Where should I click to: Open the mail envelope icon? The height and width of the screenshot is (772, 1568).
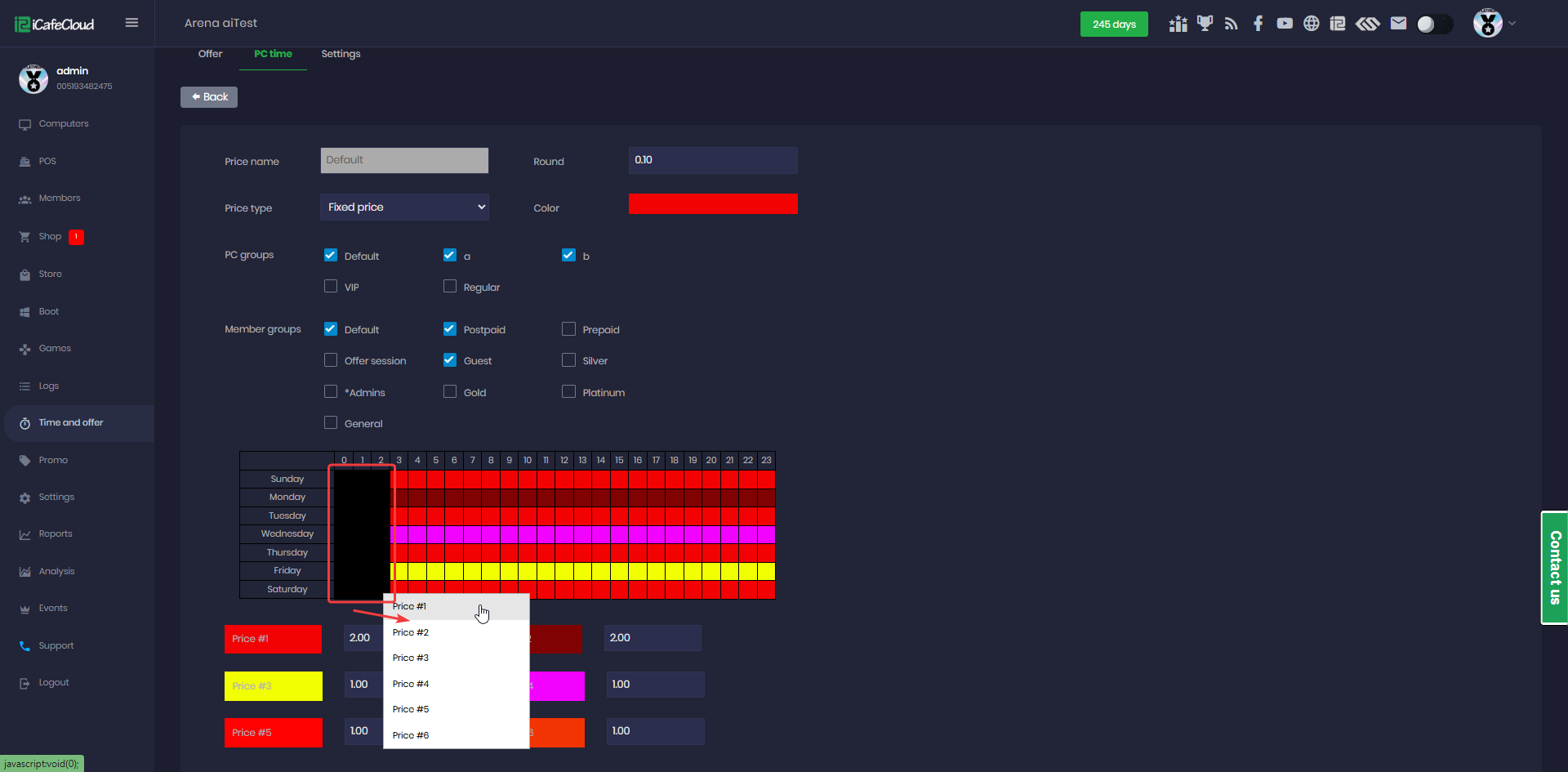pos(1398,24)
